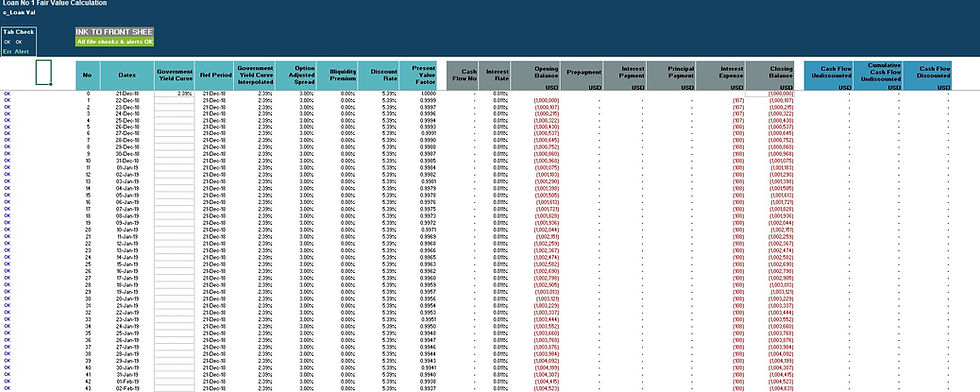
Task: Click the 'Cumulative Cash Flow Undiscounted' header
Action: [x=877, y=76]
